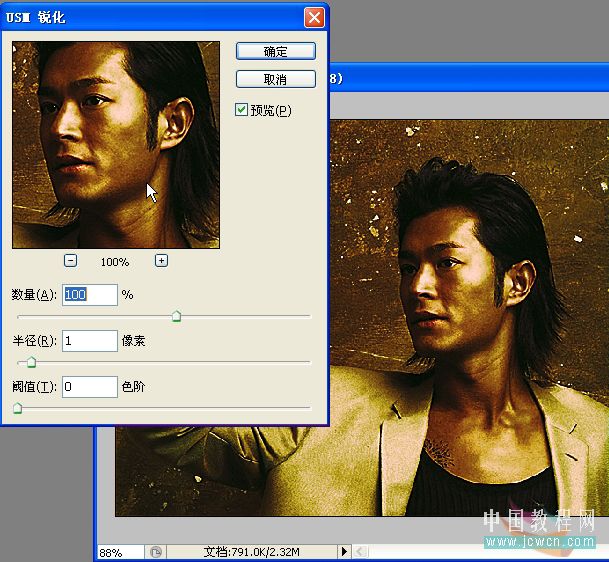This screenshot has width=609, height=562.
Task: Click the horizontal scrollbar left arrow
Action: 360,552
